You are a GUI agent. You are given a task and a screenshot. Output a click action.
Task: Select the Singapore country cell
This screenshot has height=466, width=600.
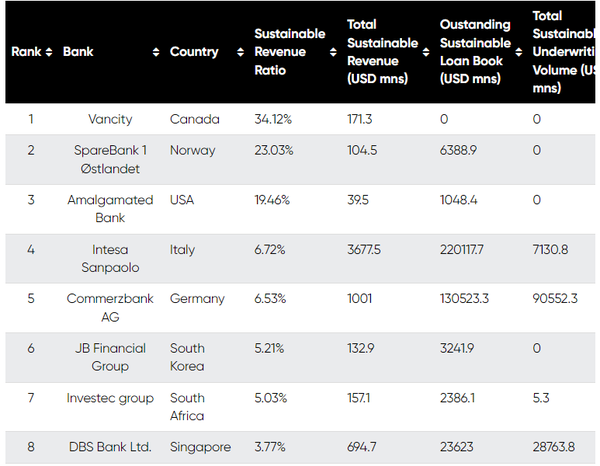click(x=200, y=447)
